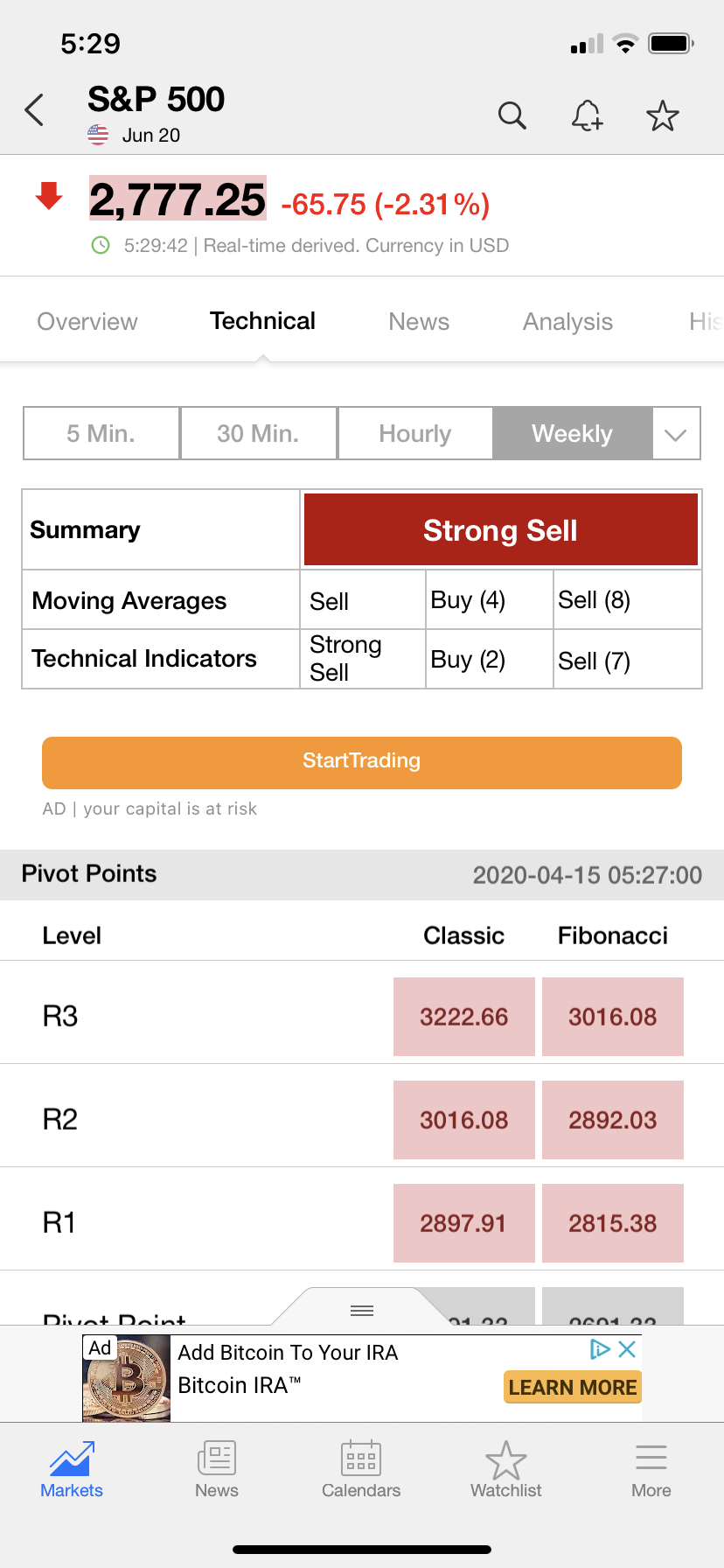Open More menu icon
This screenshot has width=724, height=1568.
pyautogui.click(x=651, y=1470)
